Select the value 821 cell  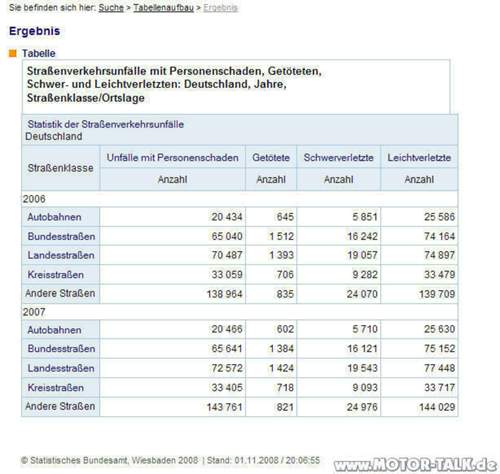click(271, 407)
